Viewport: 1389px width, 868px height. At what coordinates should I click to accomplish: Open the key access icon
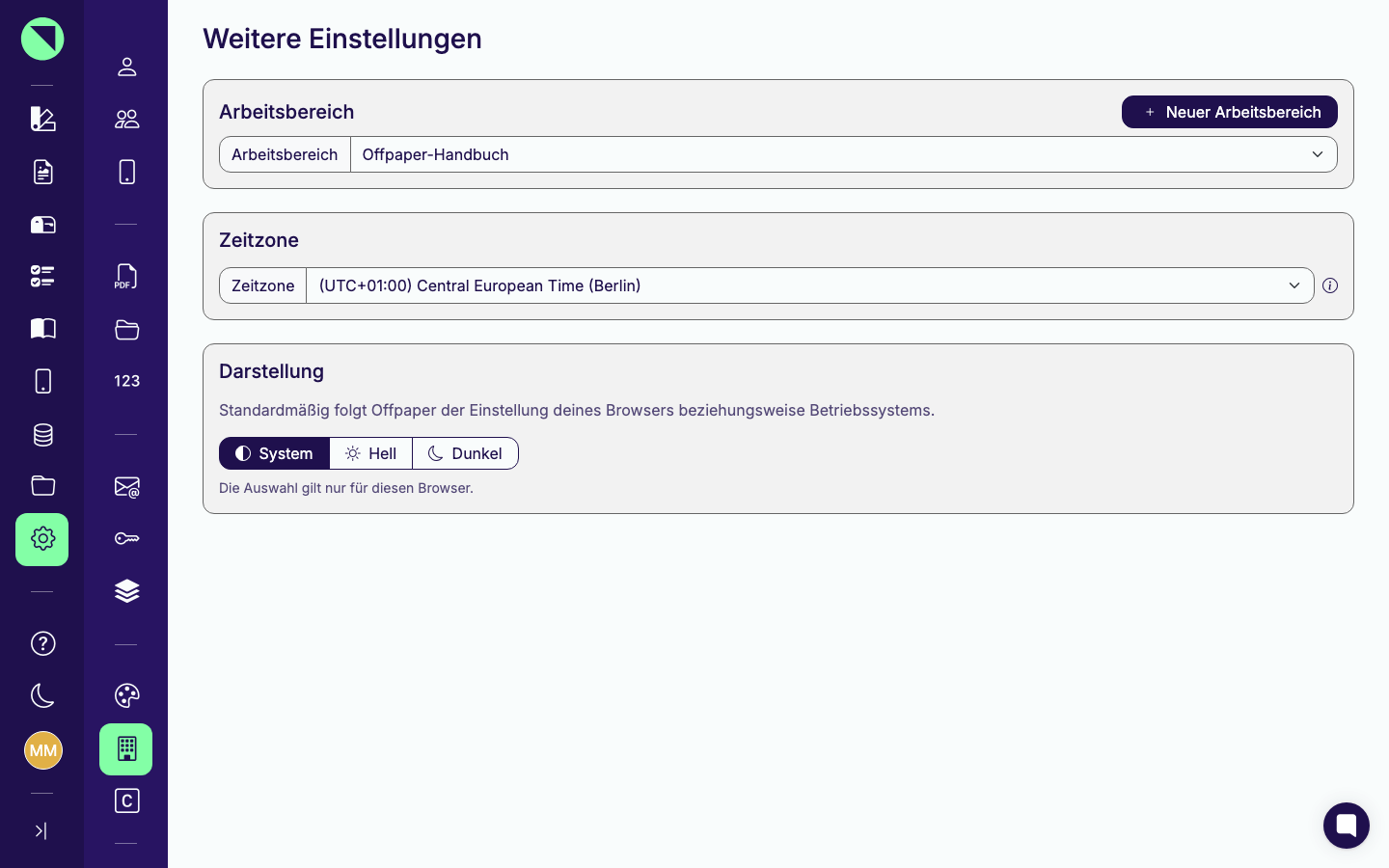[x=126, y=538]
